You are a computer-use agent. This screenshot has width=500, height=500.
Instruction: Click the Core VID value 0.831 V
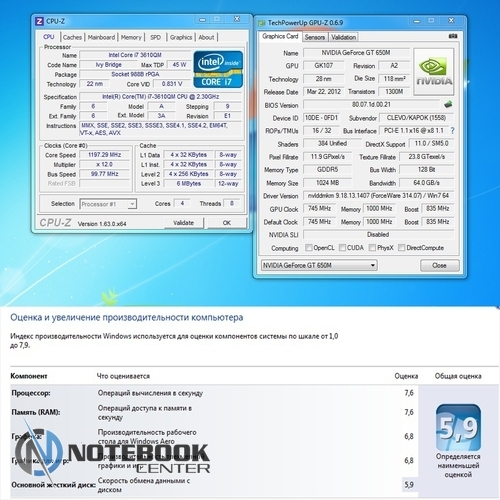click(x=172, y=84)
